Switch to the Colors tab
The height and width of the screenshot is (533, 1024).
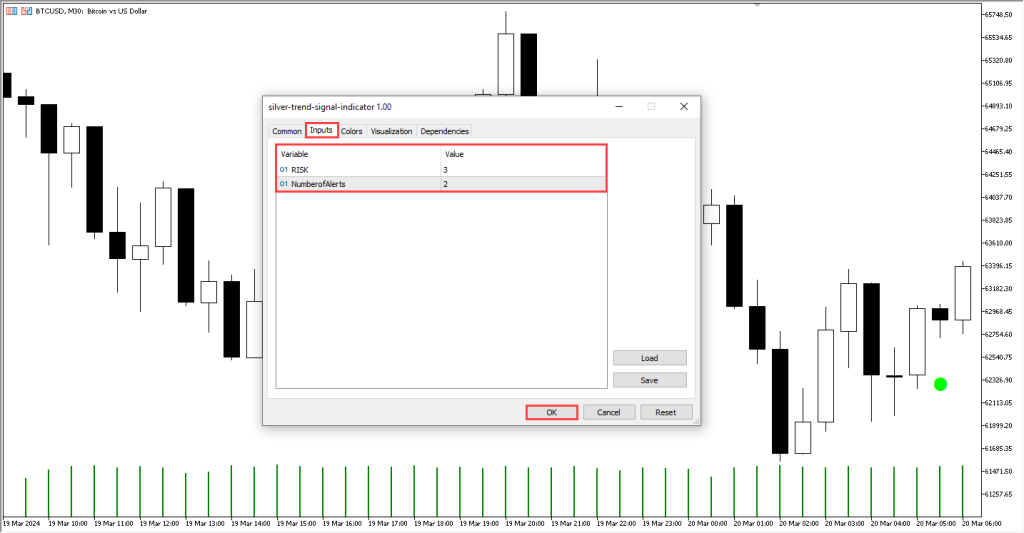[351, 131]
